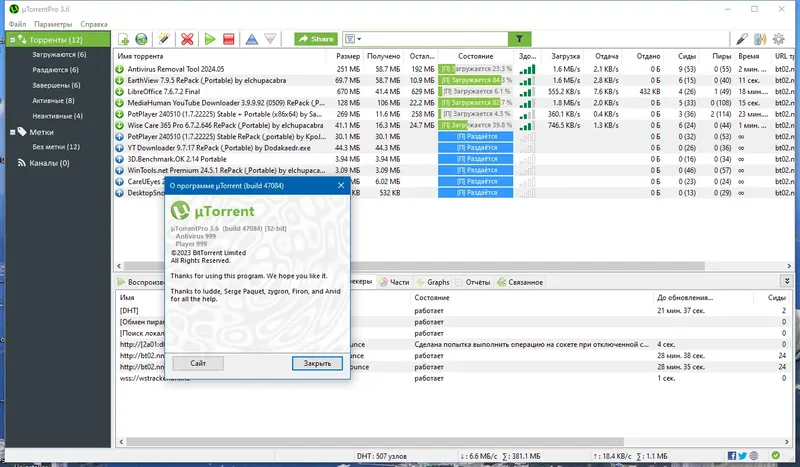
Task: Click the Facebook icon in status bar
Action: point(732,456)
